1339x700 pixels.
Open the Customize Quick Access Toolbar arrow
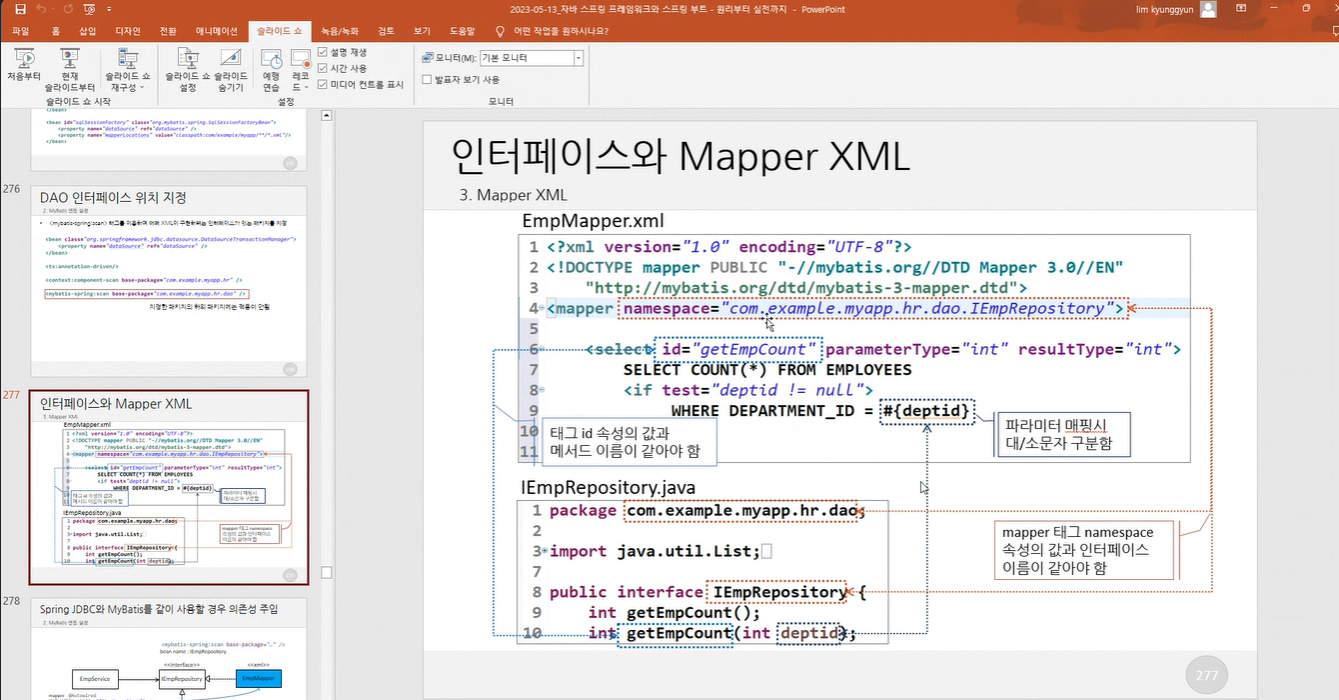pyautogui.click(x=108, y=10)
